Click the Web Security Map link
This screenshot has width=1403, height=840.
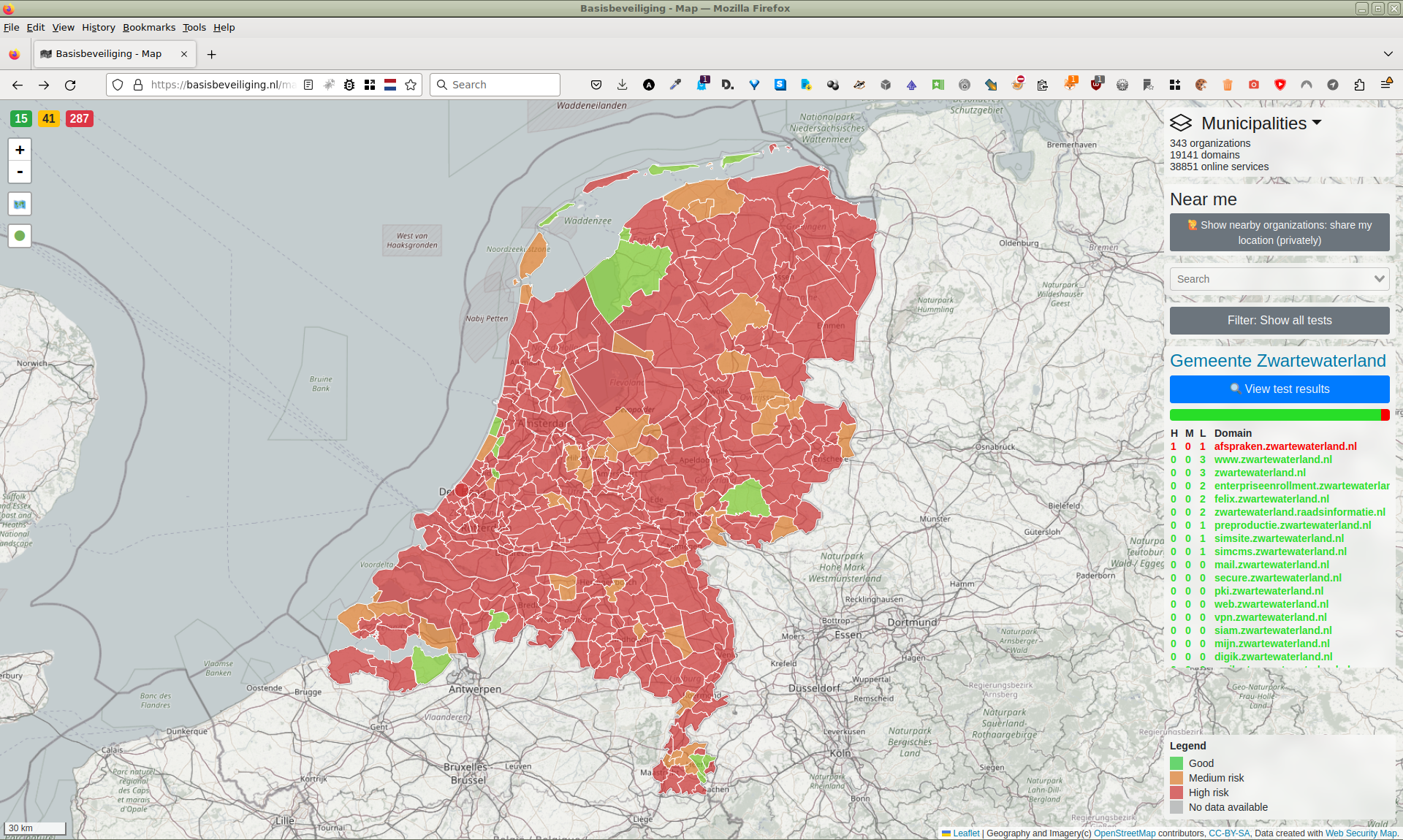(x=1361, y=833)
